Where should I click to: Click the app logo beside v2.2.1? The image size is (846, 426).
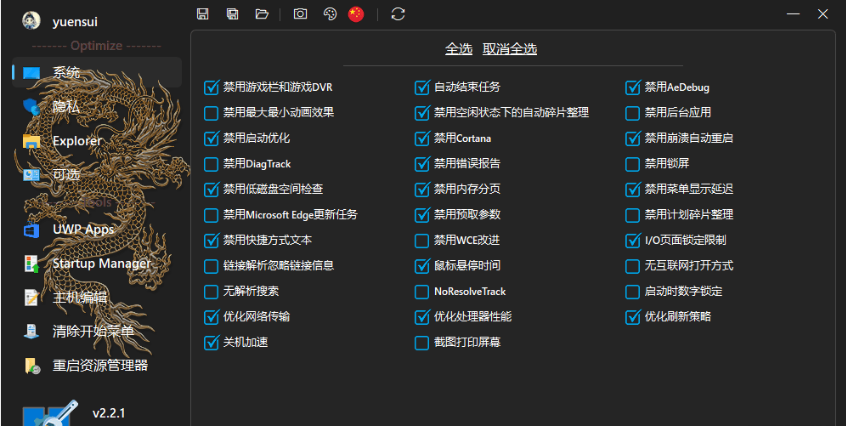tap(51, 413)
